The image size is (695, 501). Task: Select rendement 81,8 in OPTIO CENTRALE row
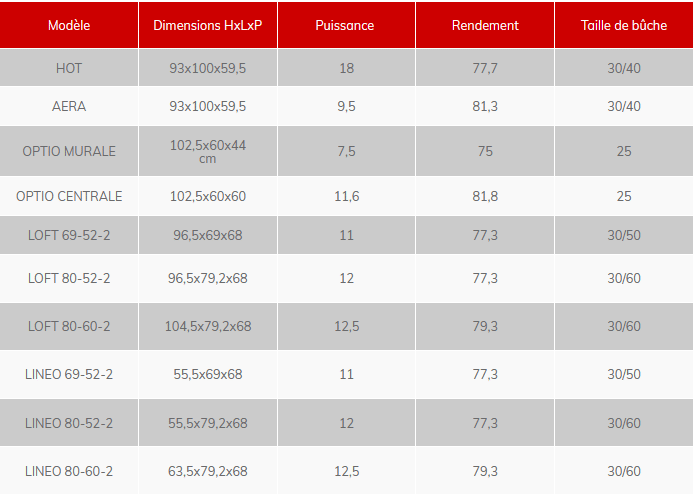click(x=485, y=196)
